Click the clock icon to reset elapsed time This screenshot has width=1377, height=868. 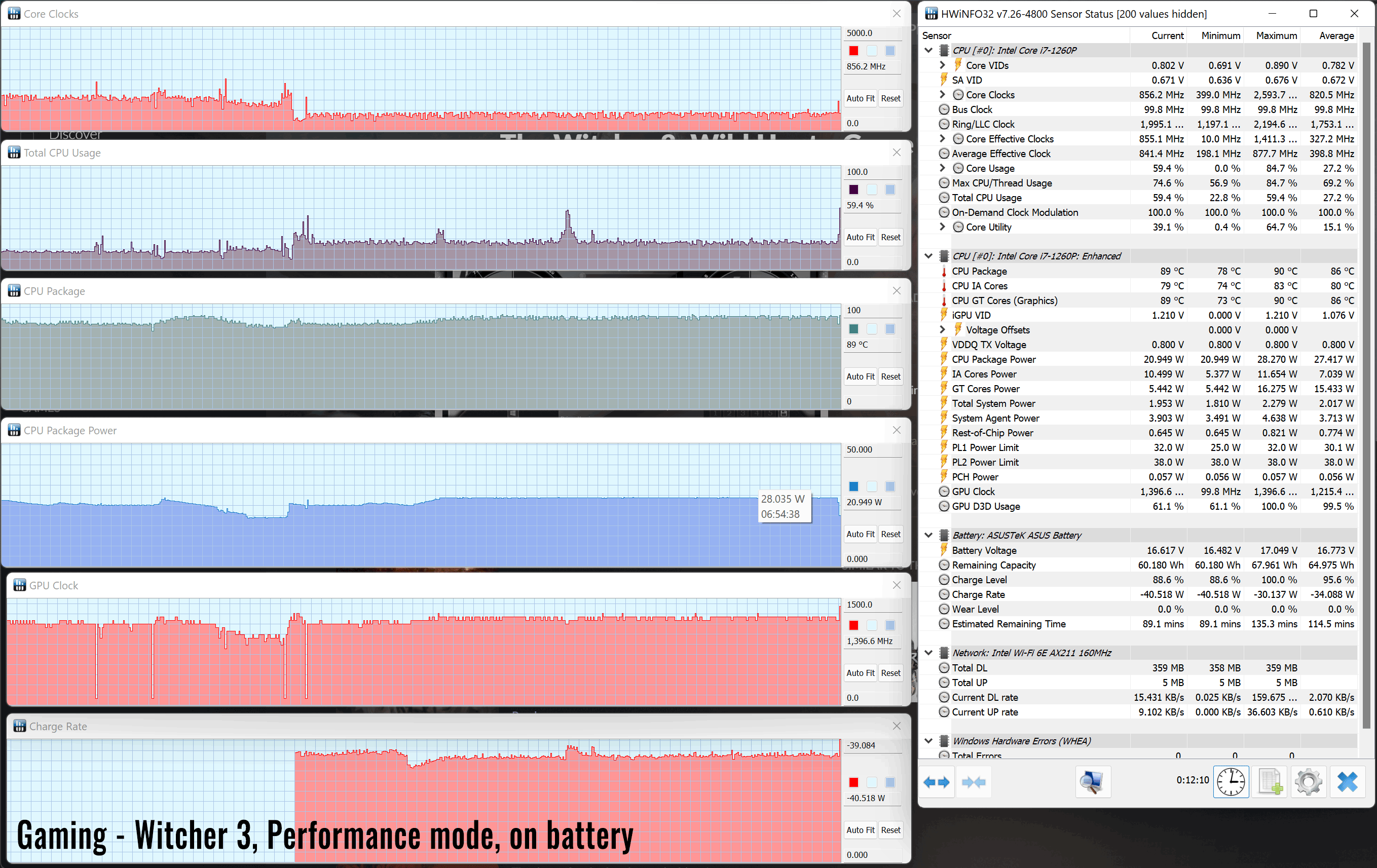[x=1231, y=782]
